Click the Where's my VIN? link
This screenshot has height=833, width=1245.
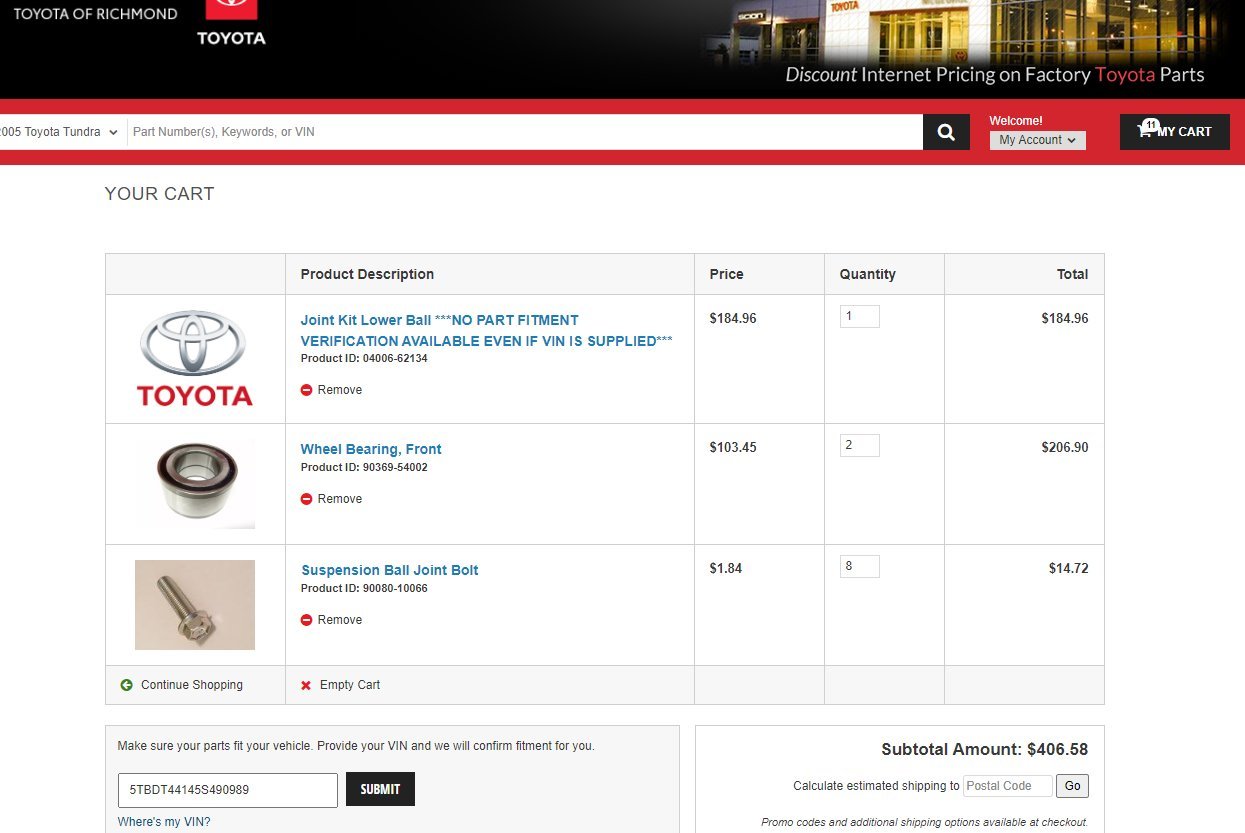tap(164, 823)
